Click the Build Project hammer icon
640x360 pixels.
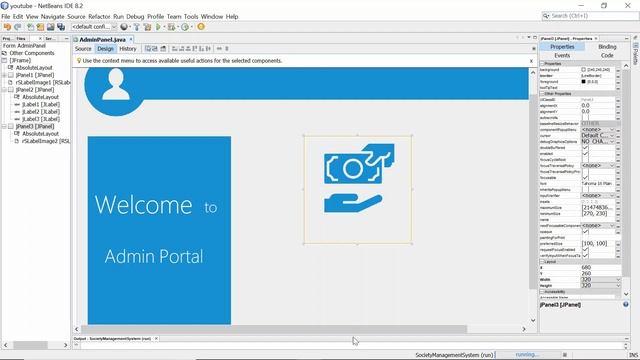click(137, 27)
